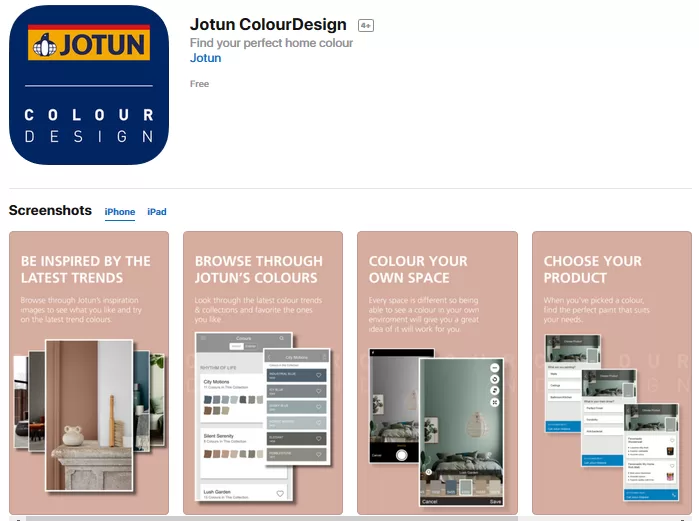699x521 pixels.
Task: Click the search magnifier in Colours screen
Action: click(x=283, y=340)
